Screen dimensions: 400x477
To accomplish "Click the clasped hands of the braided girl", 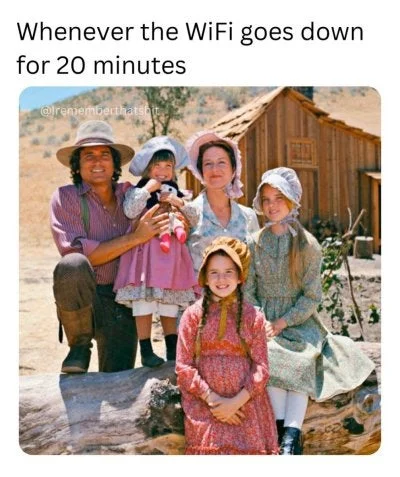I will click(226, 408).
